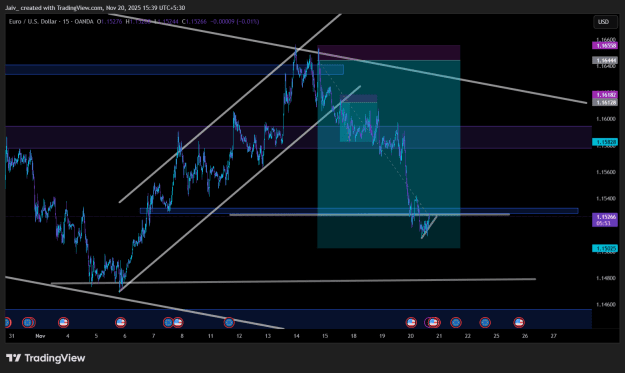Viewport: 625px width, 373px height.
Task: Click US flag event icon above date 6
Action: point(120,322)
